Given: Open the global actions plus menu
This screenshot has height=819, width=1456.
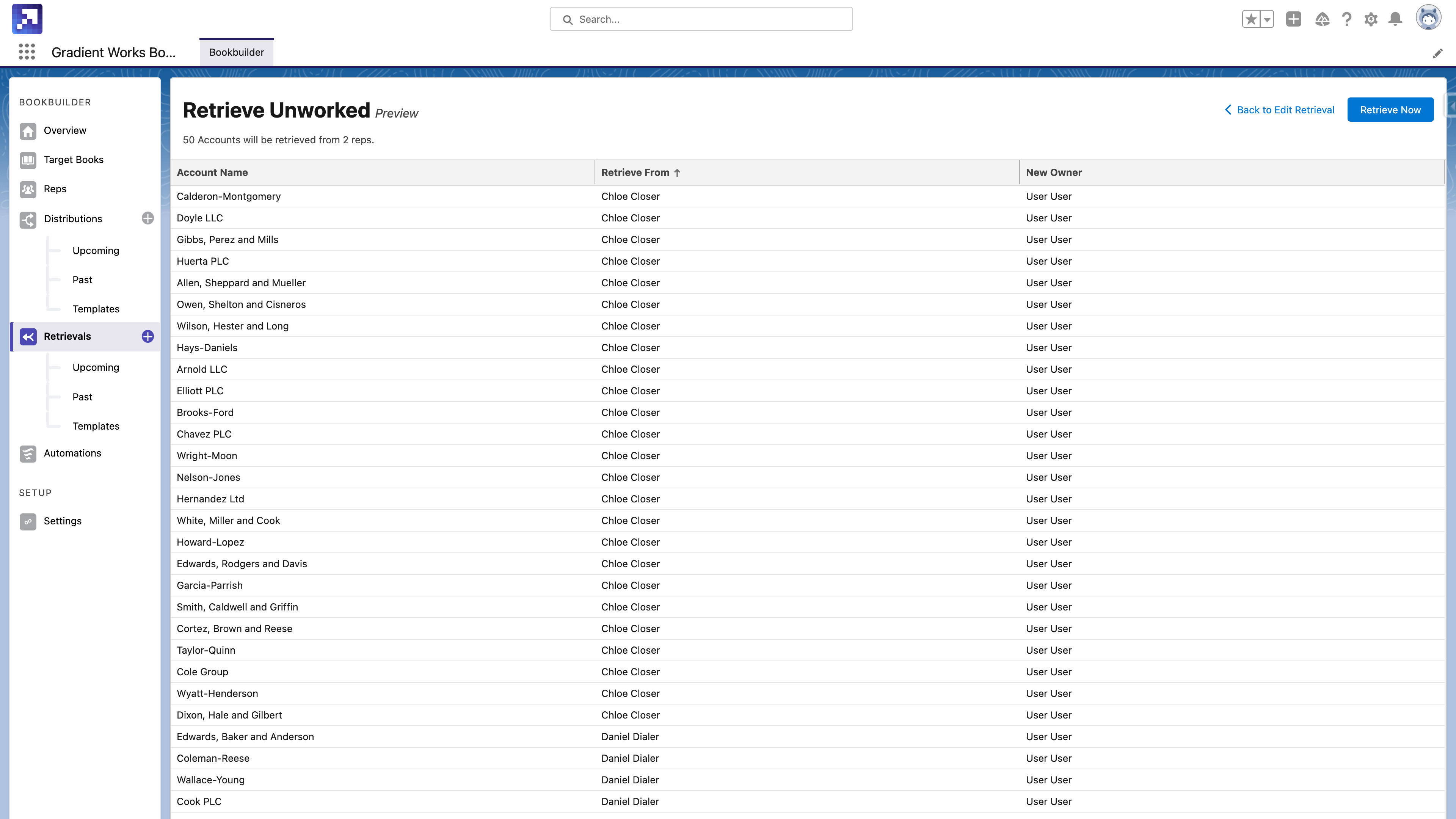Looking at the screenshot, I should 1293,19.
